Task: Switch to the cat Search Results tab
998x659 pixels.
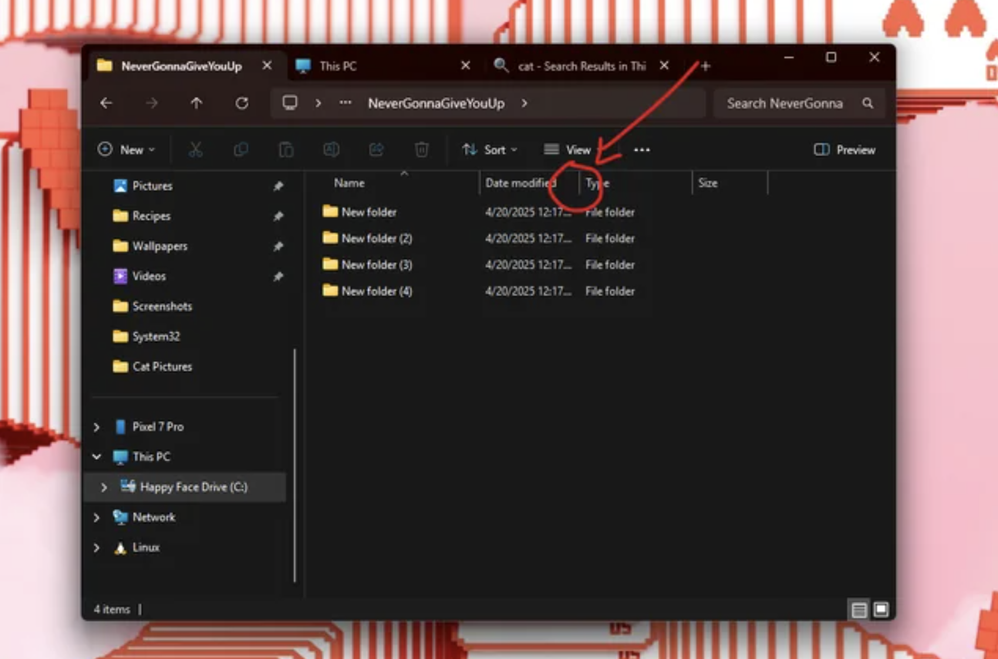Action: 581,66
